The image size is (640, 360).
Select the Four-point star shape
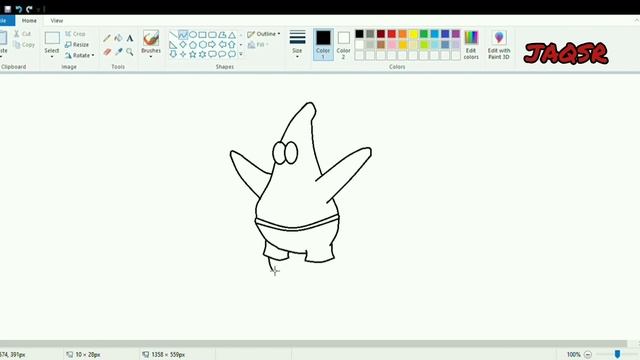tap(183, 54)
